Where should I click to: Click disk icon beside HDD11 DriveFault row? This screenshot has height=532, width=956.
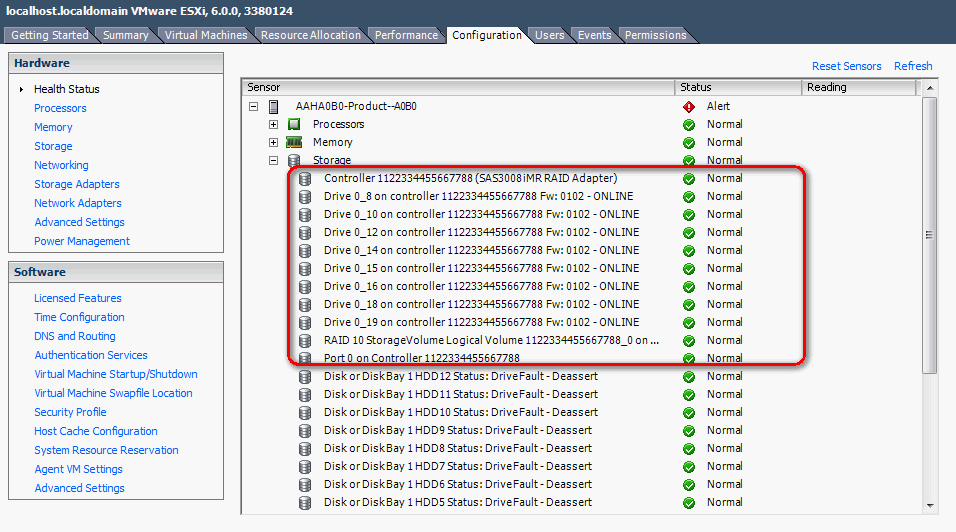click(x=305, y=395)
